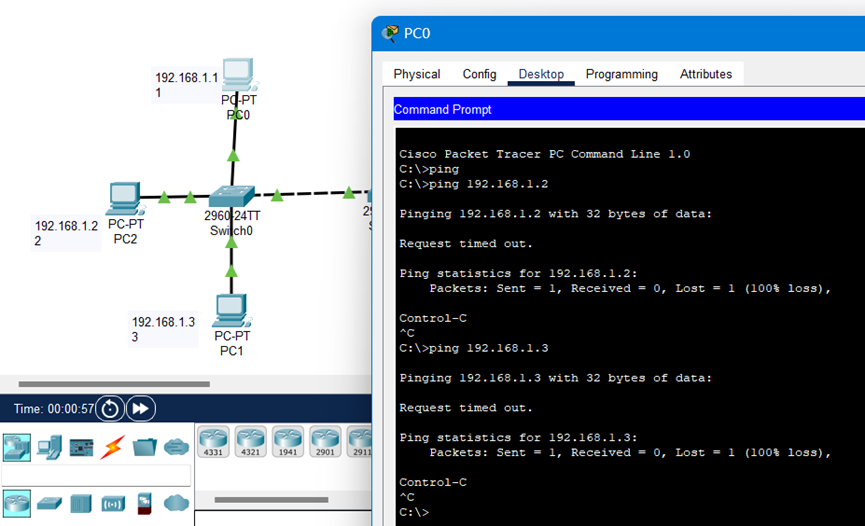Choose the Security firewall subcategory icon
The height and width of the screenshot is (526, 865).
[x=145, y=503]
